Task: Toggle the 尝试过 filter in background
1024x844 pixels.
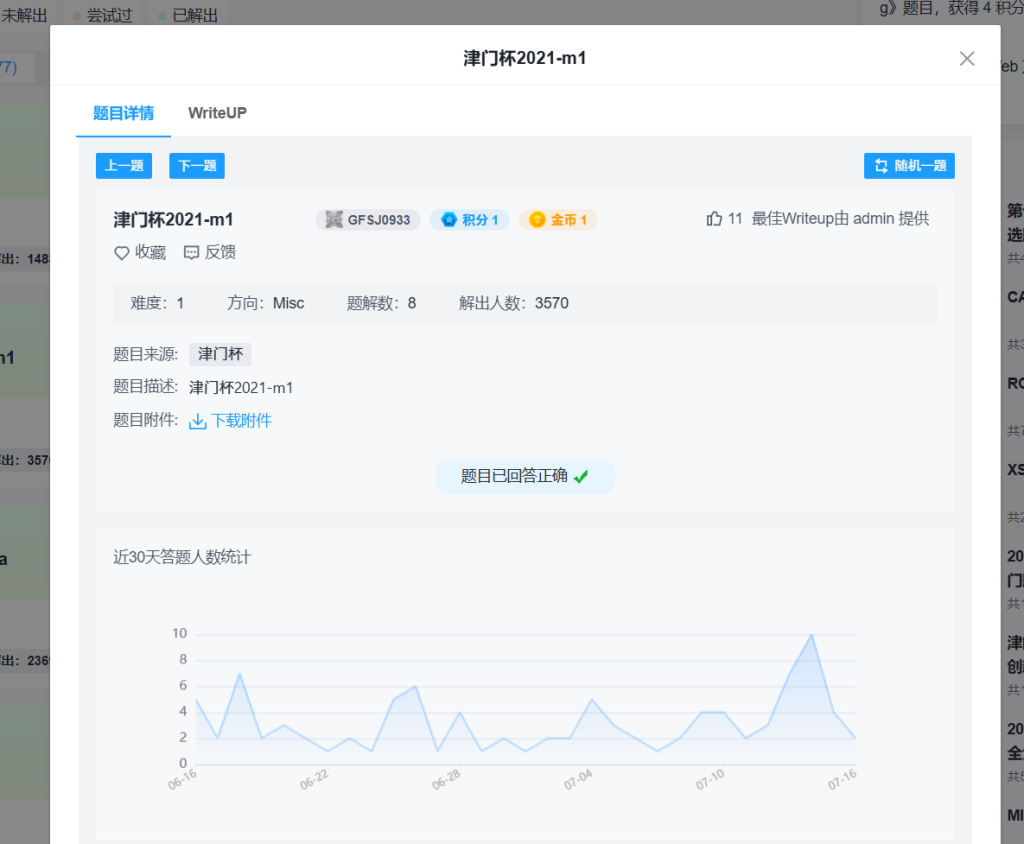Action: (x=108, y=16)
